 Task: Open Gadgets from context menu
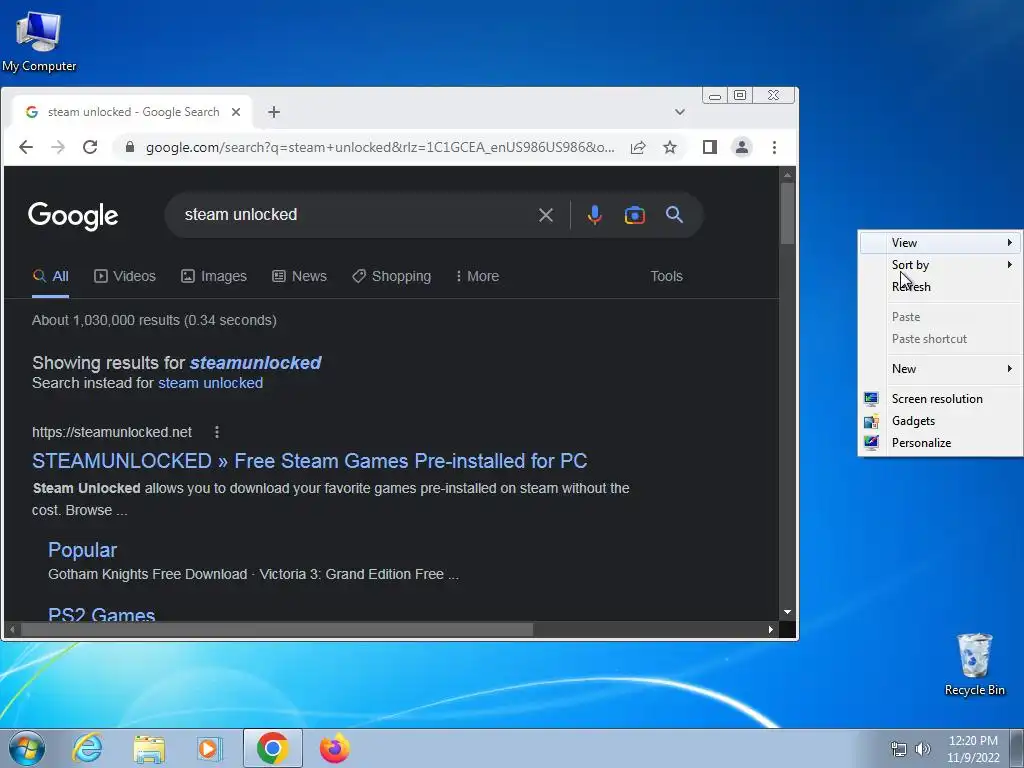point(940,421)
